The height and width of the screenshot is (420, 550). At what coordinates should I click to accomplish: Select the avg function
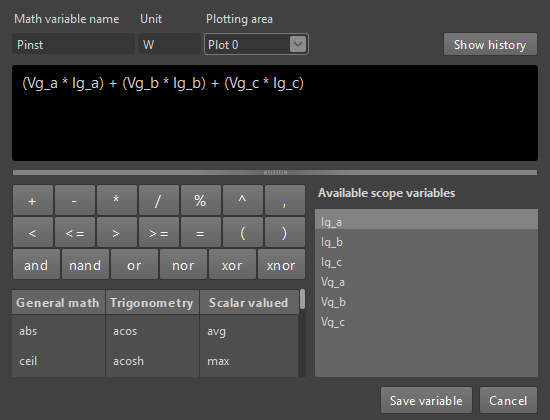point(249,331)
